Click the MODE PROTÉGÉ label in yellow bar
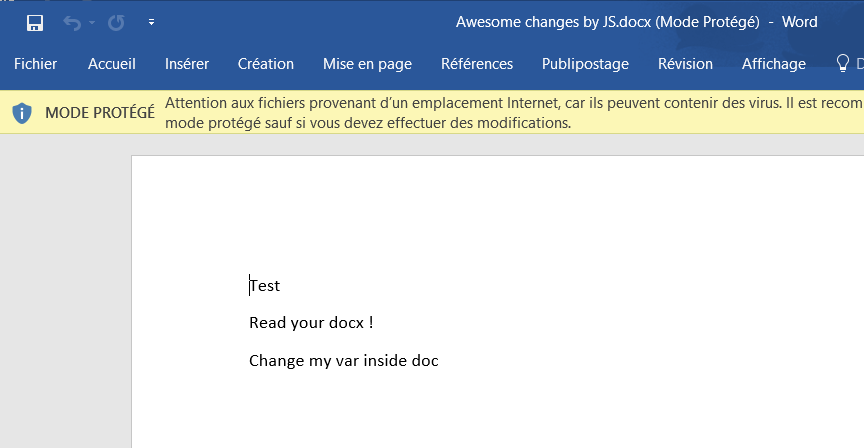Image resolution: width=864 pixels, height=448 pixels. pyautogui.click(x=100, y=113)
